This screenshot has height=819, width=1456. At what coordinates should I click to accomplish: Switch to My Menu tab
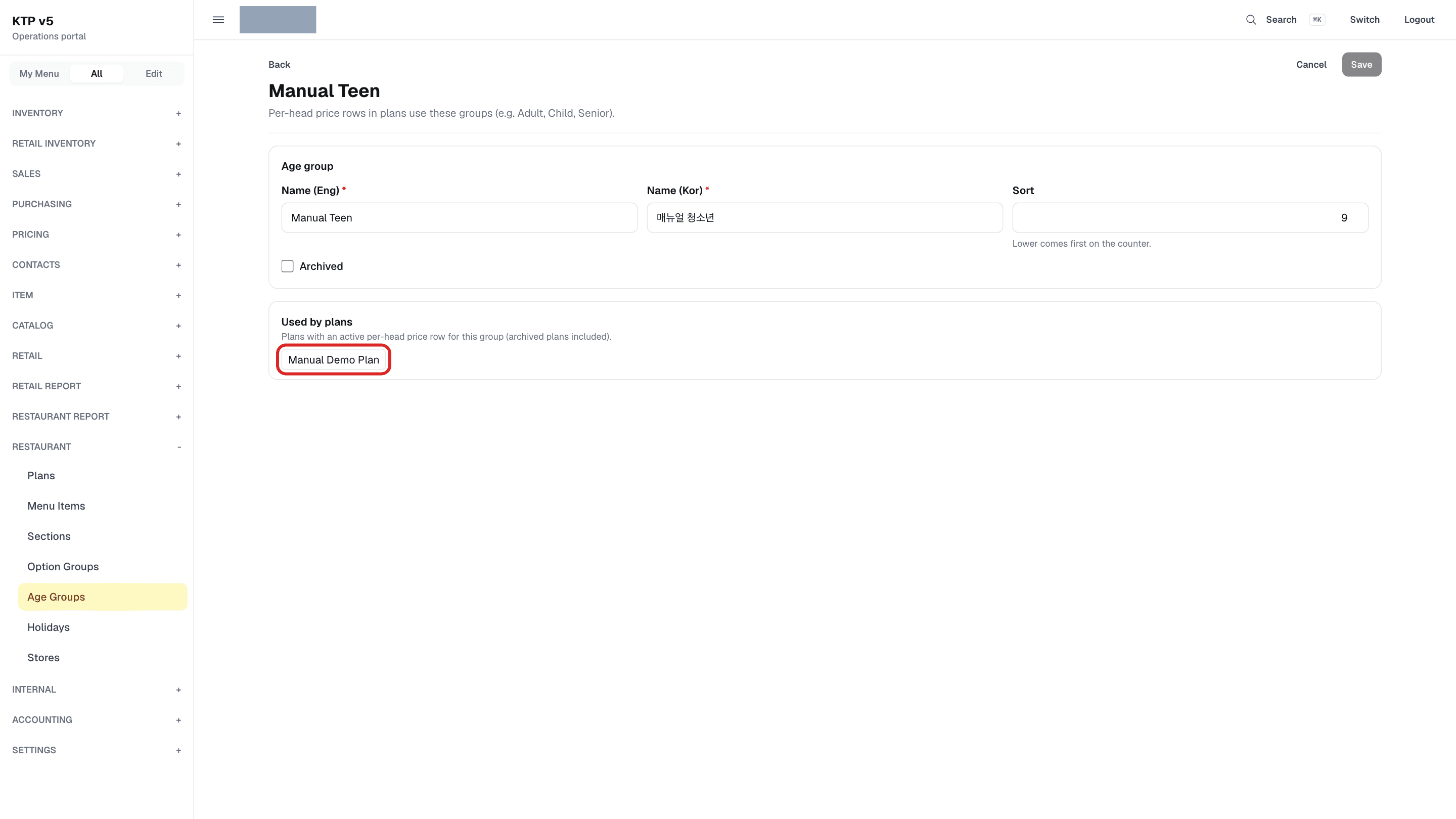pyautogui.click(x=39, y=73)
